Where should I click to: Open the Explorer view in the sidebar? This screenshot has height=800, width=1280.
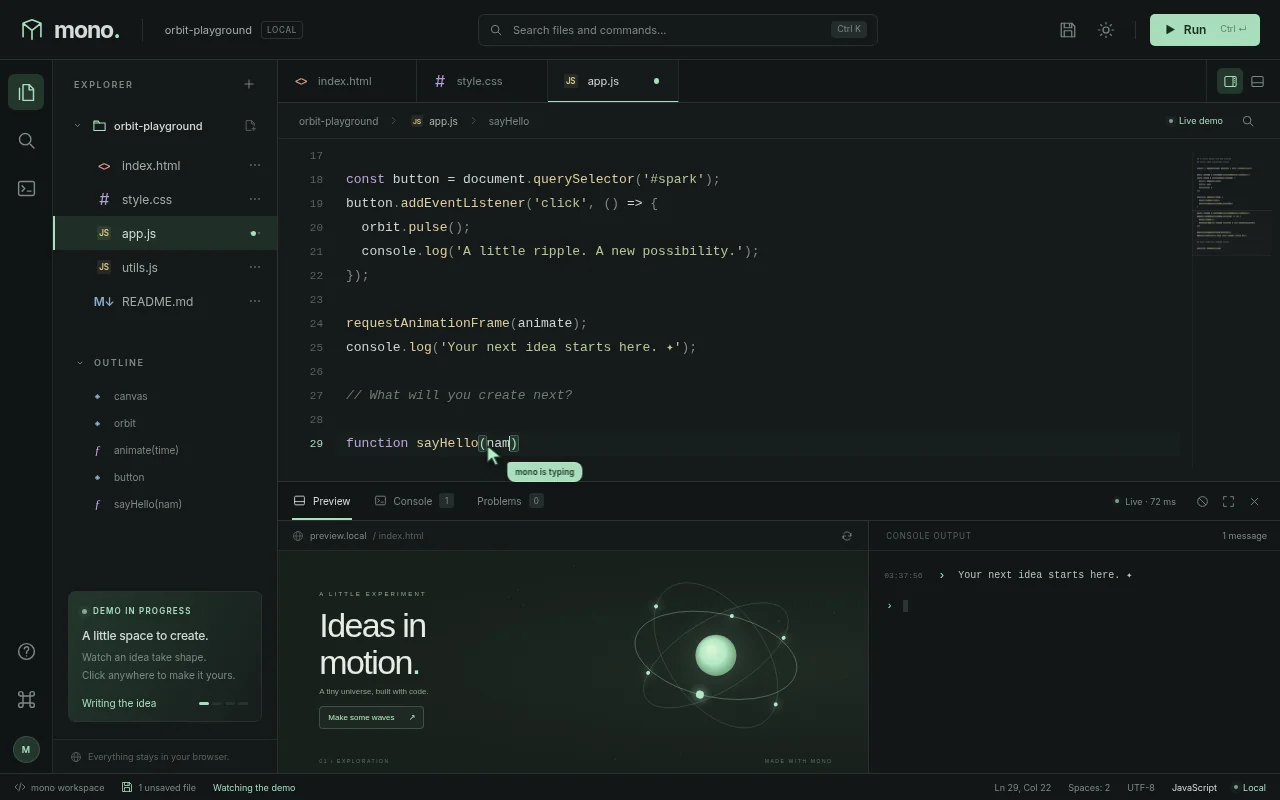click(27, 93)
